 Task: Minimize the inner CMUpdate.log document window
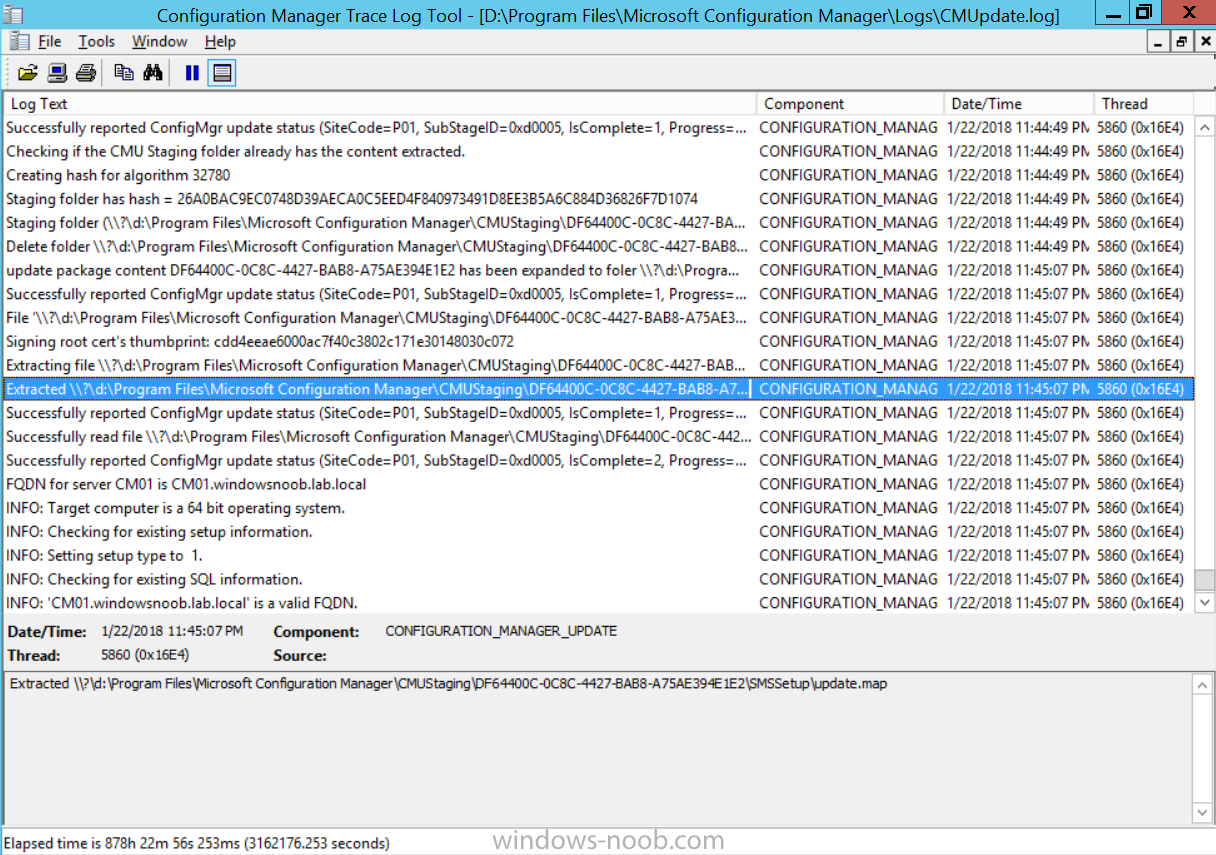(1159, 42)
